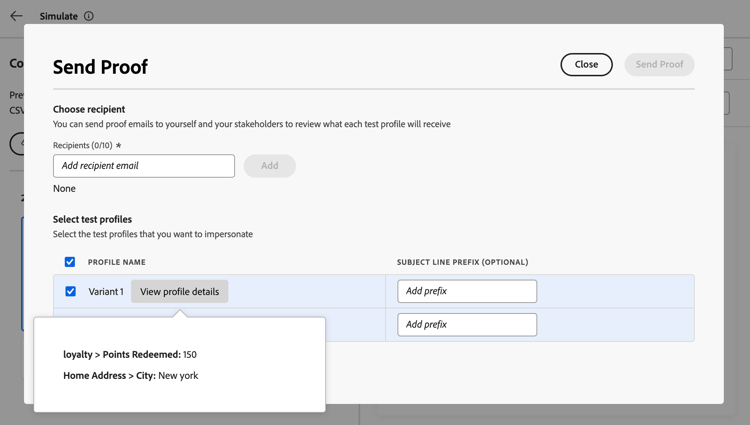Focus the first Add prefix field
This screenshot has width=750, height=425.
tap(467, 291)
